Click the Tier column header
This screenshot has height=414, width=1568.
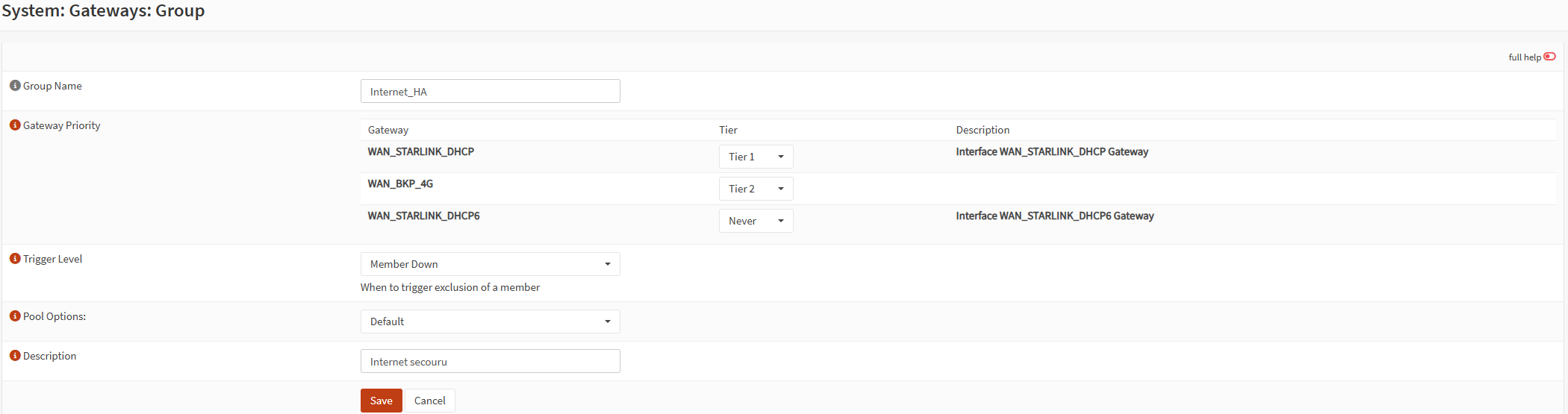pyautogui.click(x=728, y=130)
